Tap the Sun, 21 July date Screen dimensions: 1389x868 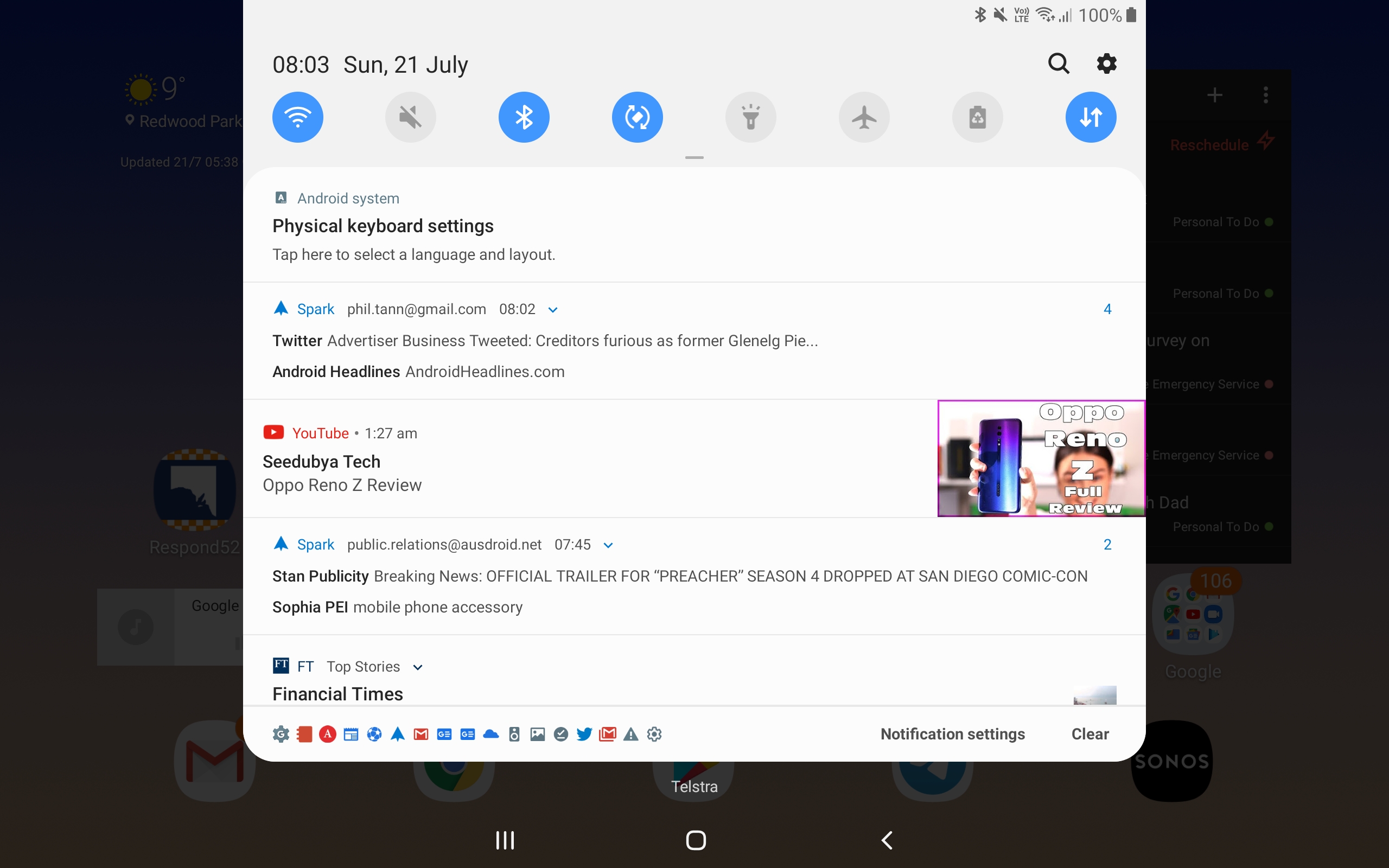pyautogui.click(x=405, y=65)
